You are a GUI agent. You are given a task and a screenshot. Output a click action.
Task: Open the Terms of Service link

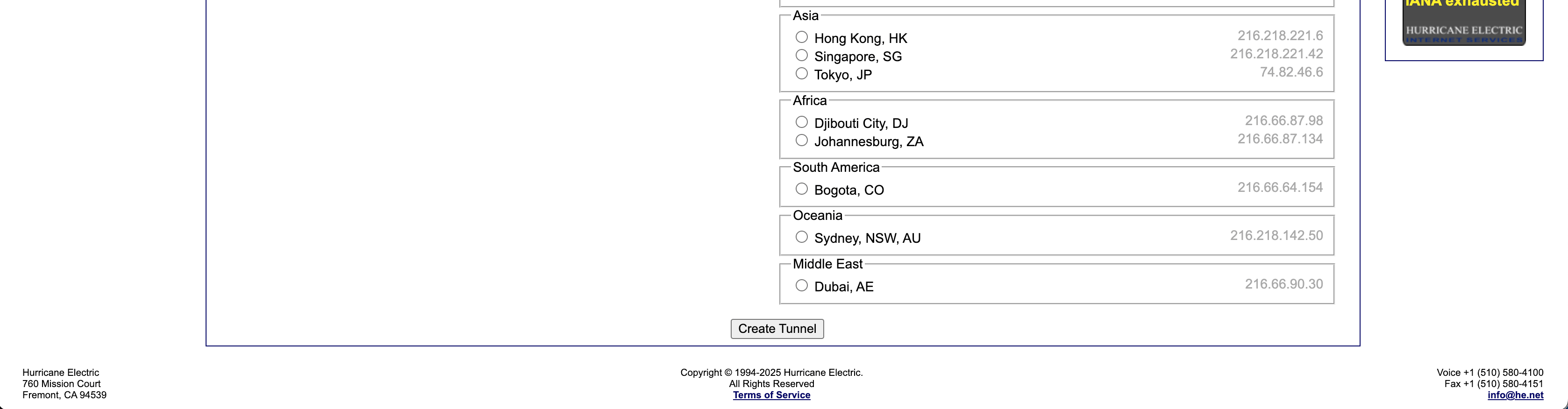(771, 395)
